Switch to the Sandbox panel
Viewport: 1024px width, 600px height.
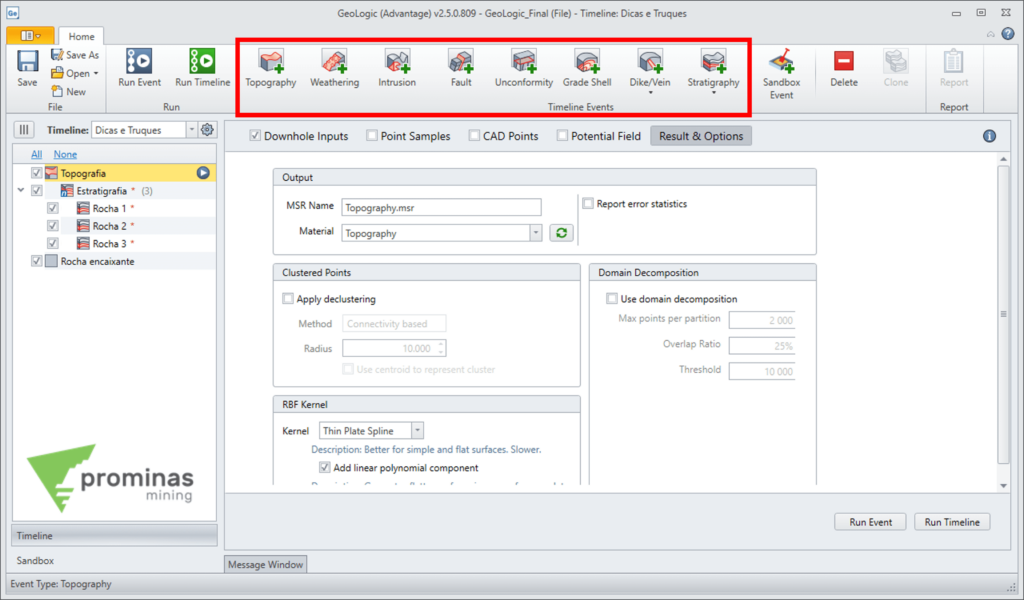[114, 560]
